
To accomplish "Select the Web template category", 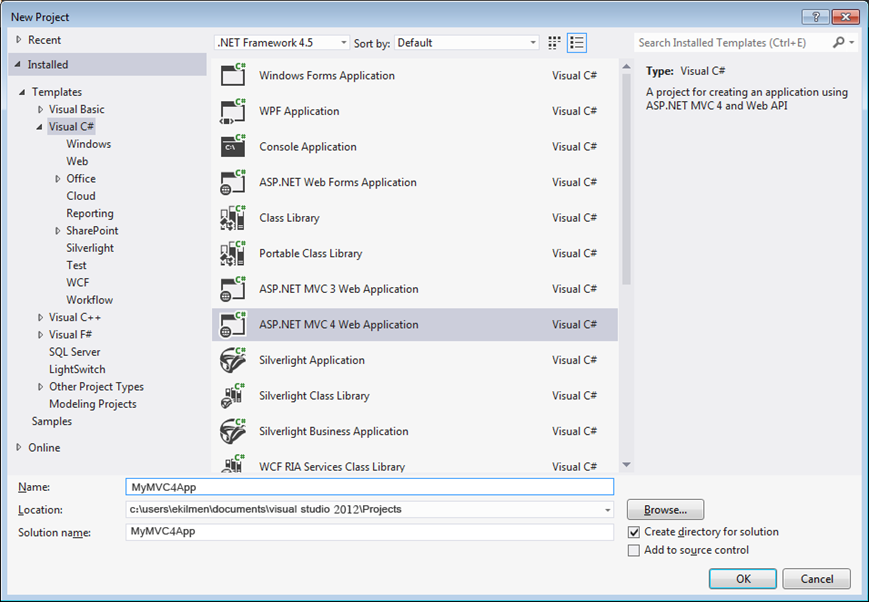I will pos(77,161).
